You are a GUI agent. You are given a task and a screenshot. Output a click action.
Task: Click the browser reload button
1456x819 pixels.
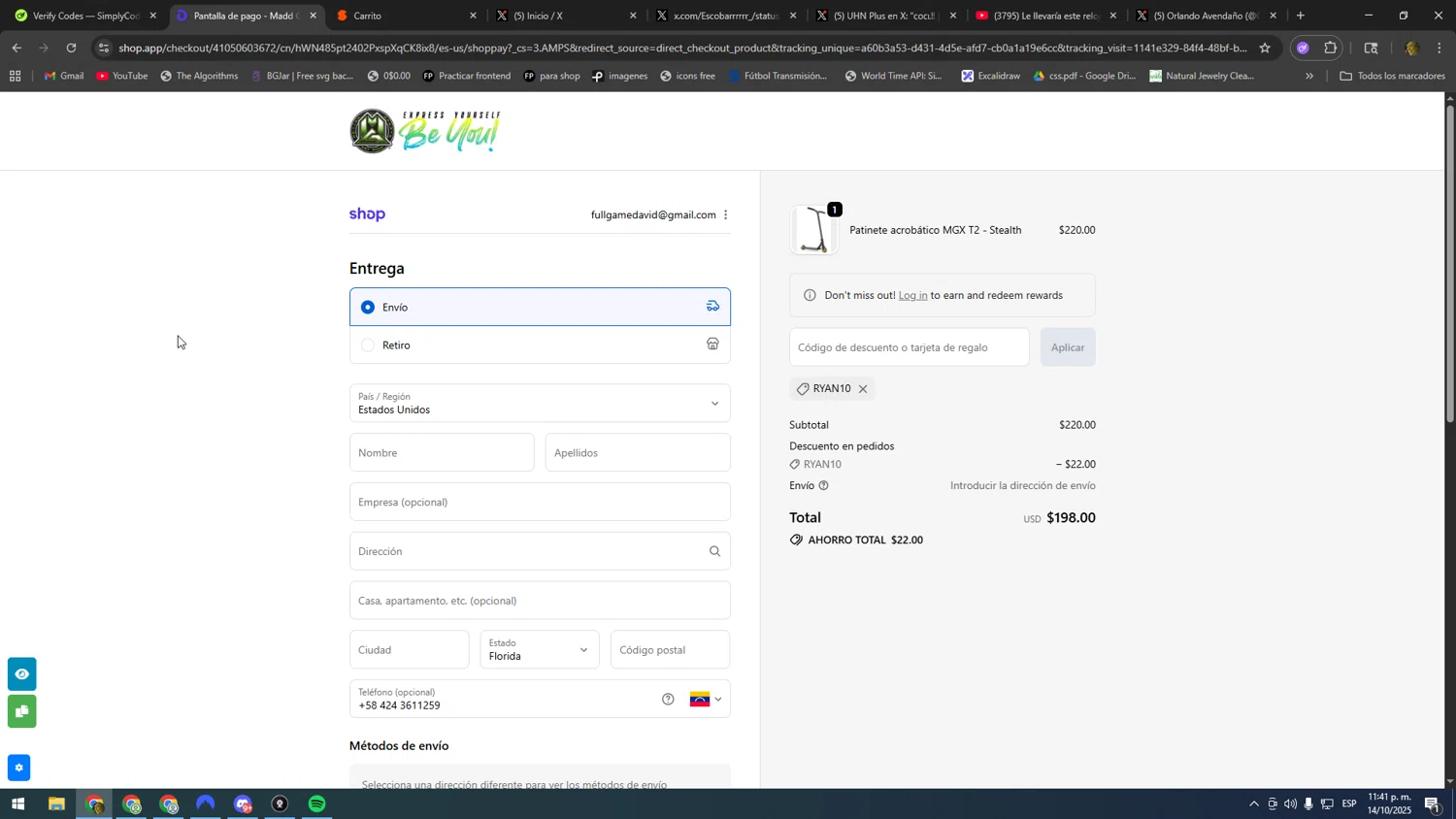pos(71,48)
